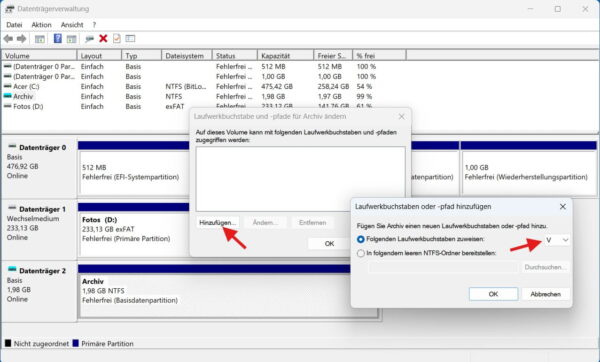Click the Durchsuchen... button

click(x=546, y=267)
